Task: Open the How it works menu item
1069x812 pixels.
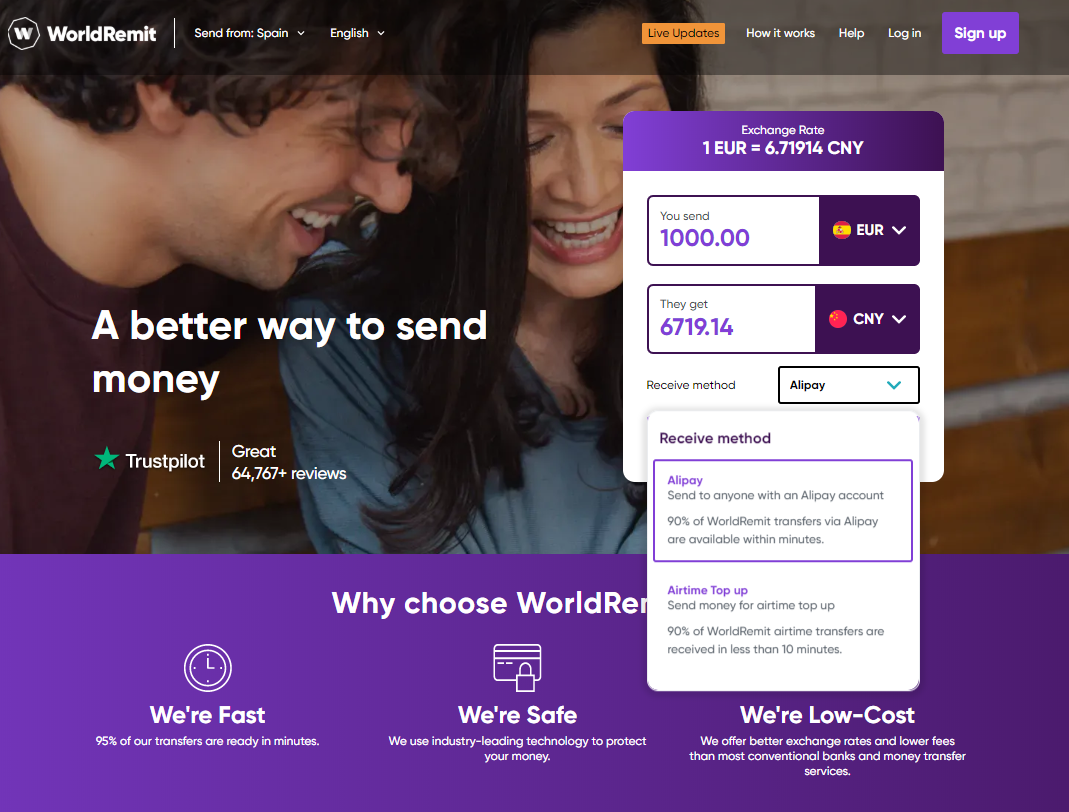Action: tap(780, 33)
